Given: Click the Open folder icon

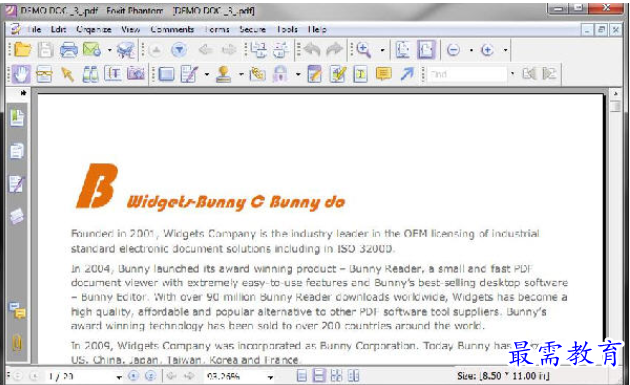Looking at the screenshot, I should [22, 50].
